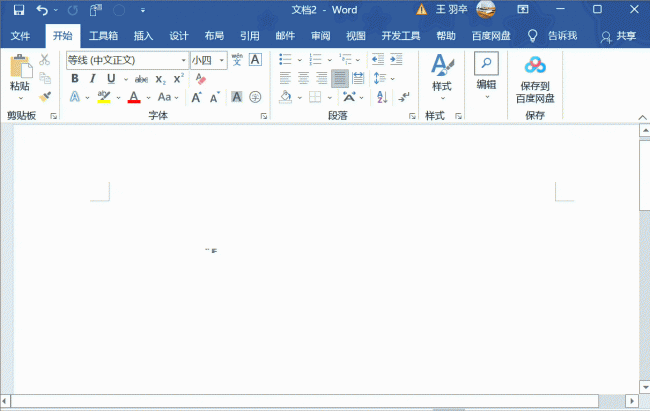
Task: Decrease paragraph indent
Action: pyautogui.click(x=378, y=60)
